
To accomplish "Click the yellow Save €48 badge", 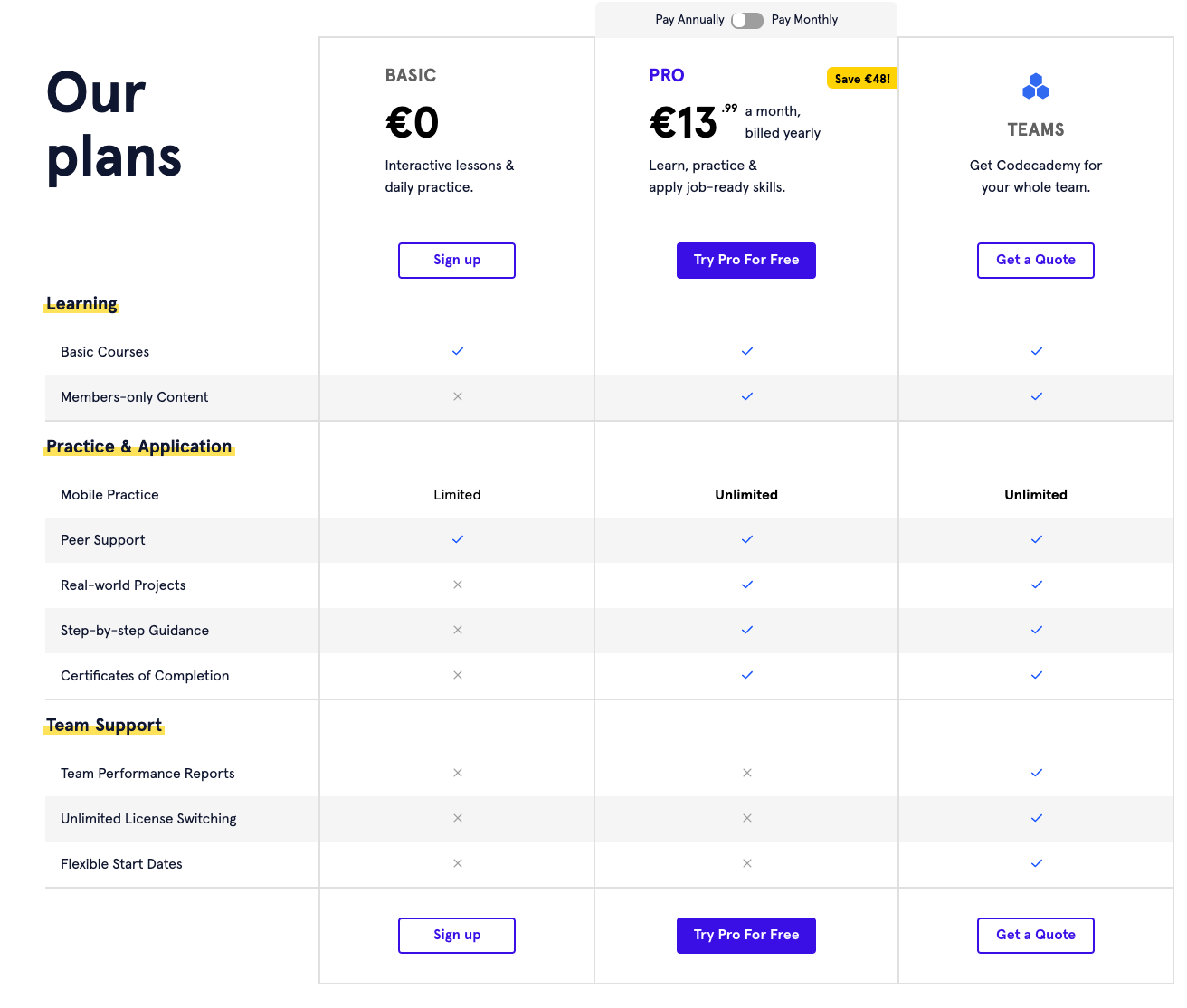I will click(x=861, y=78).
